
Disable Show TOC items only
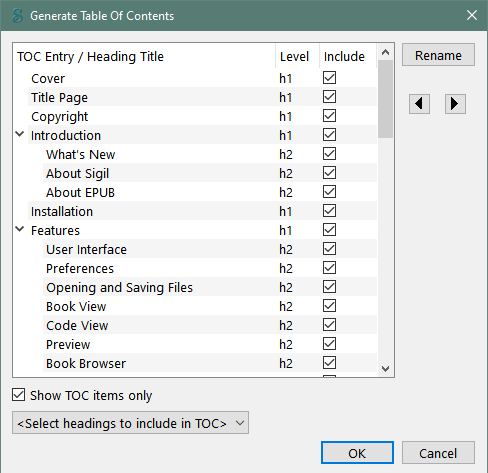coord(19,394)
